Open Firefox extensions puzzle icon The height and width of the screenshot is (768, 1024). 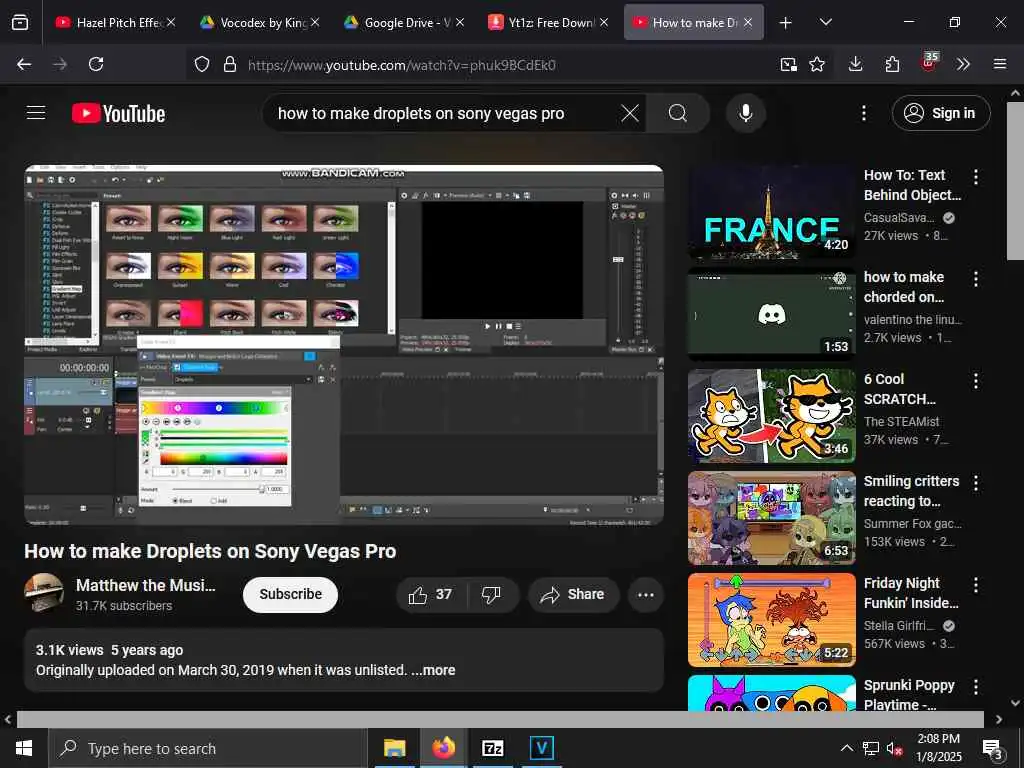(x=891, y=64)
